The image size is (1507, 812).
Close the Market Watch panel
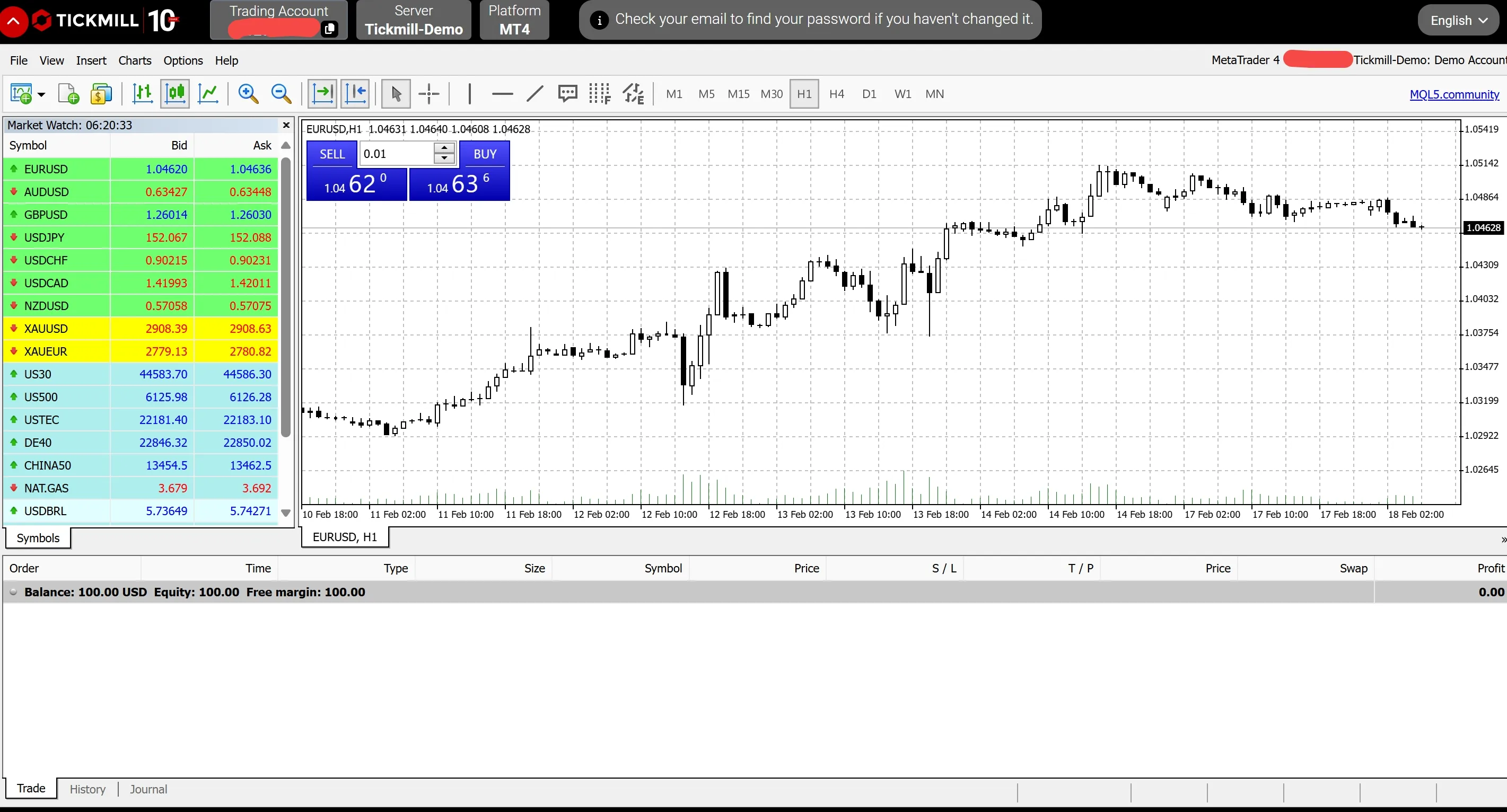[286, 125]
